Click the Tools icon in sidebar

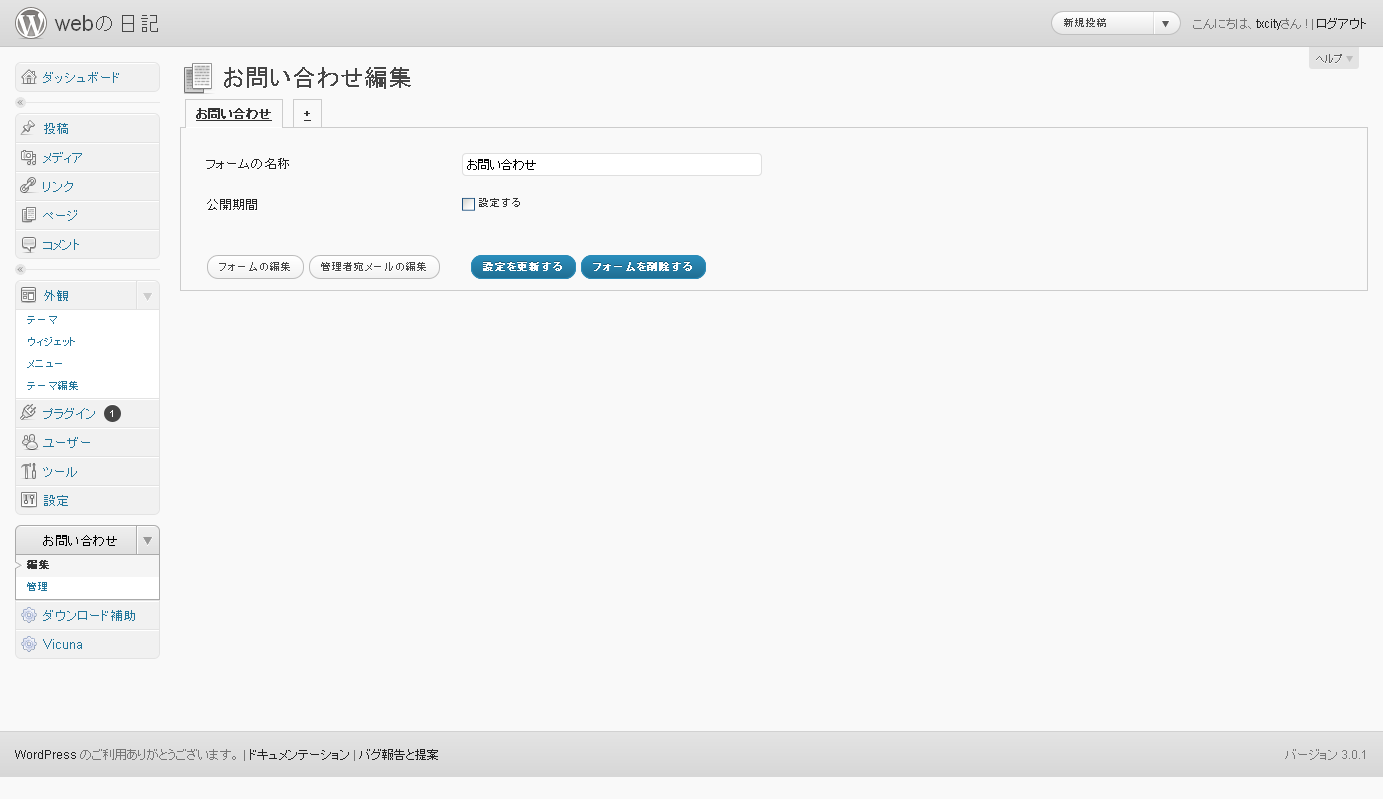29,472
